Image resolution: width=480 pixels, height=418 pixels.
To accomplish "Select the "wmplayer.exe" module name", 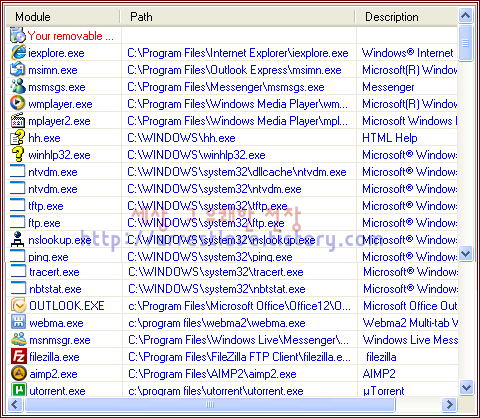I will pyautogui.click(x=60, y=104).
